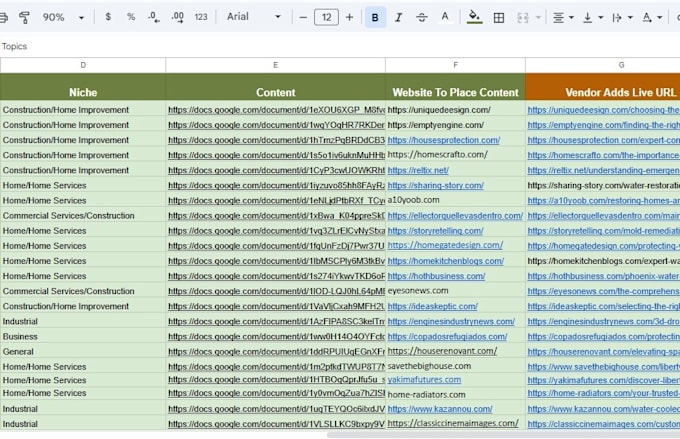Open Google Doc link starting 1ddRPUIUqEGnXF

[276, 352]
